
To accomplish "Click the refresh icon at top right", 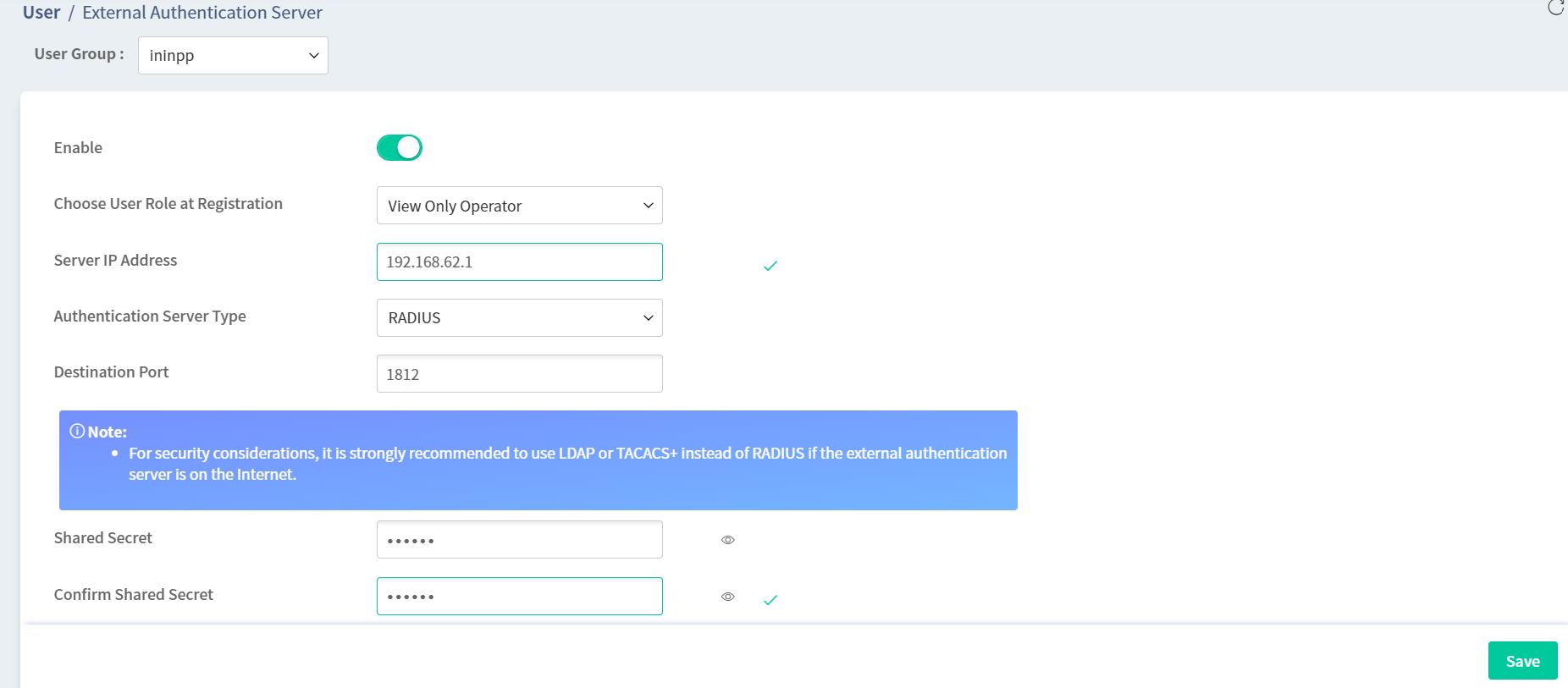I will pos(1557,8).
